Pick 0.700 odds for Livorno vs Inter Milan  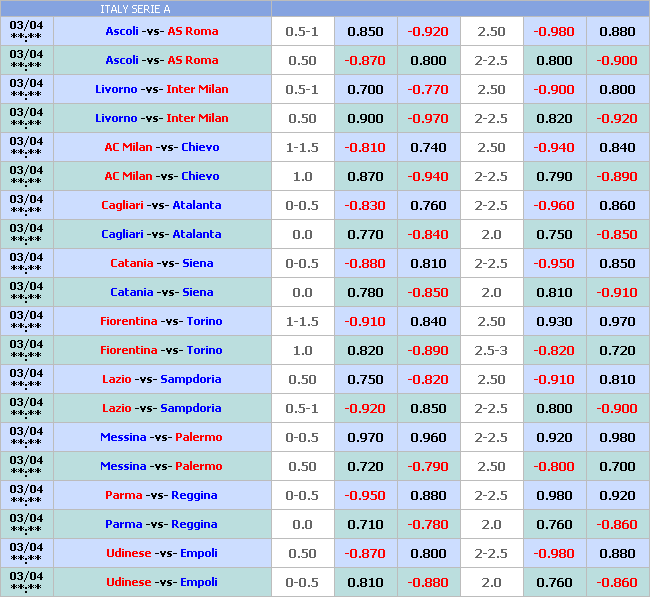tap(365, 89)
